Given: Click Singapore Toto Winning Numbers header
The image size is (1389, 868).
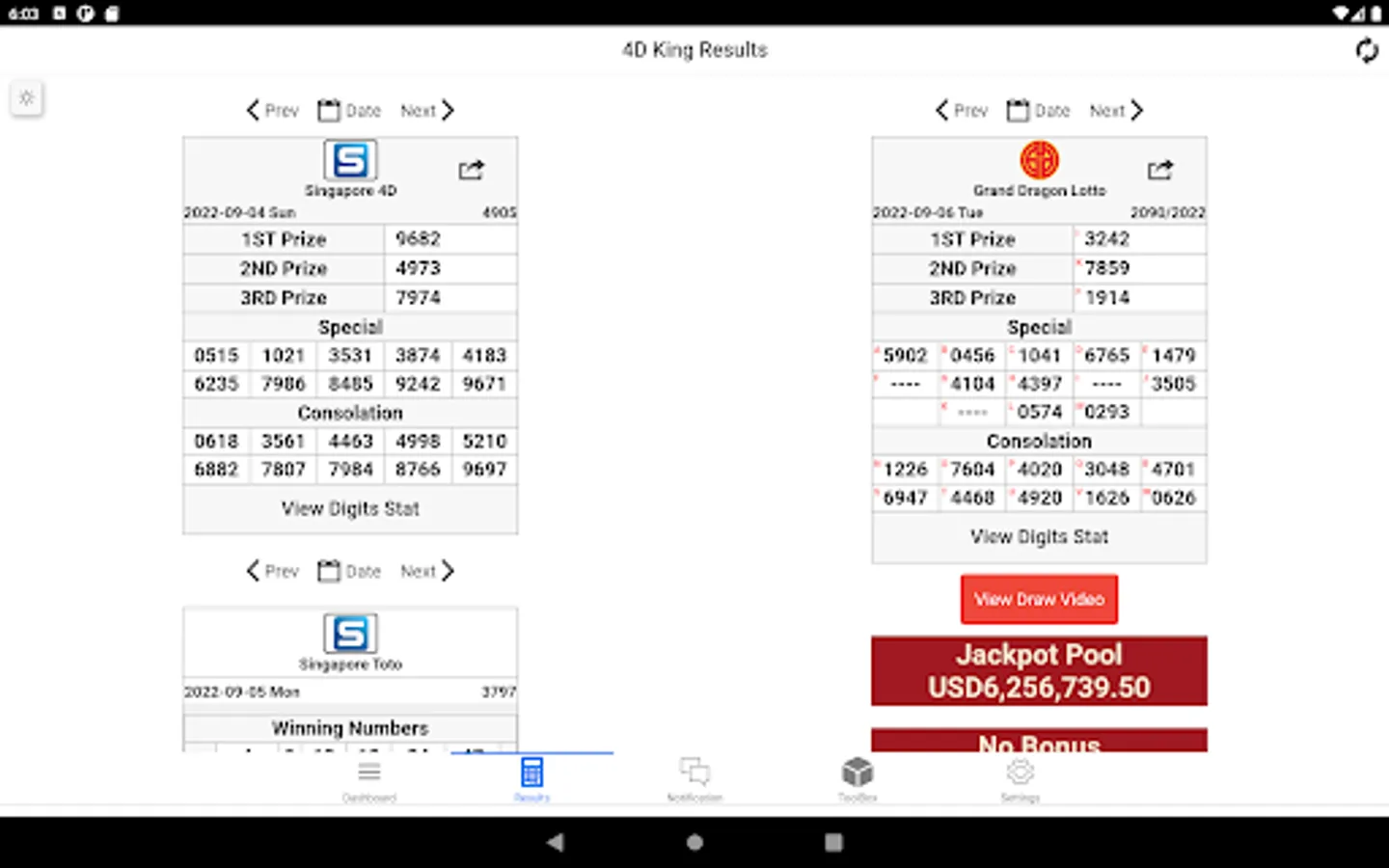Looking at the screenshot, I should 350,728.
